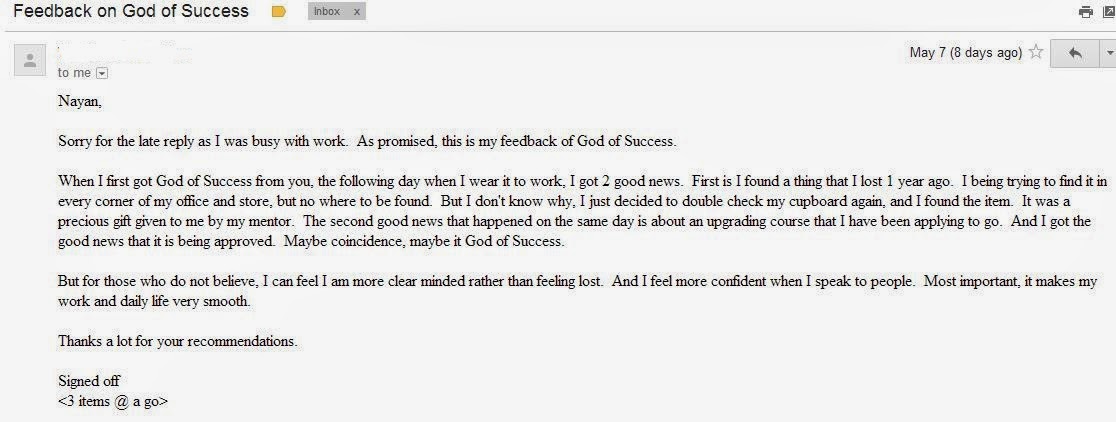This screenshot has height=422, width=1116.
Task: Click the sender's avatar placeholder
Action: point(30,60)
